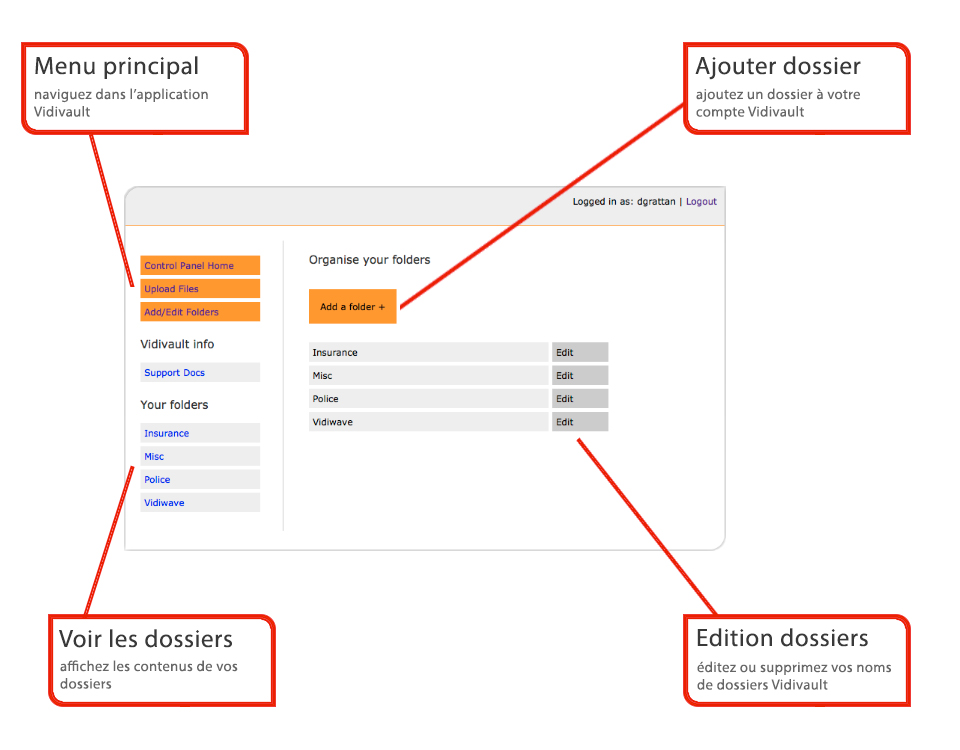Select the Insurance row in Organise list
The height and width of the screenshot is (750, 960).
(x=429, y=353)
